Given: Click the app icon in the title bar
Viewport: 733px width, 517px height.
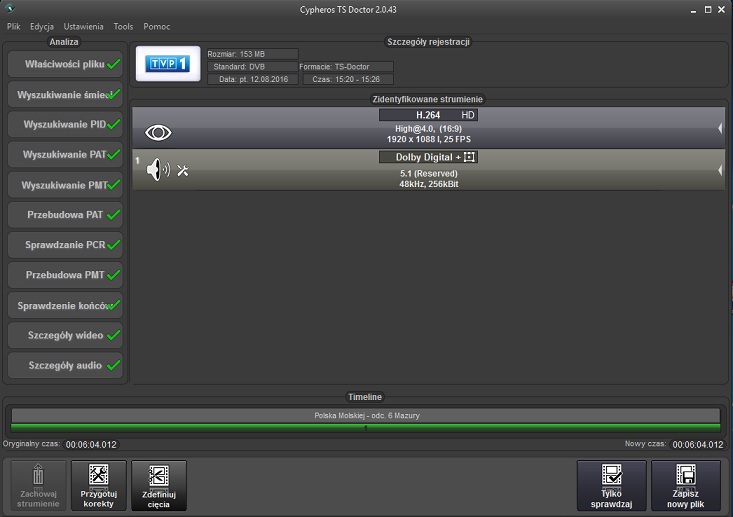Looking at the screenshot, I should tap(11, 9).
